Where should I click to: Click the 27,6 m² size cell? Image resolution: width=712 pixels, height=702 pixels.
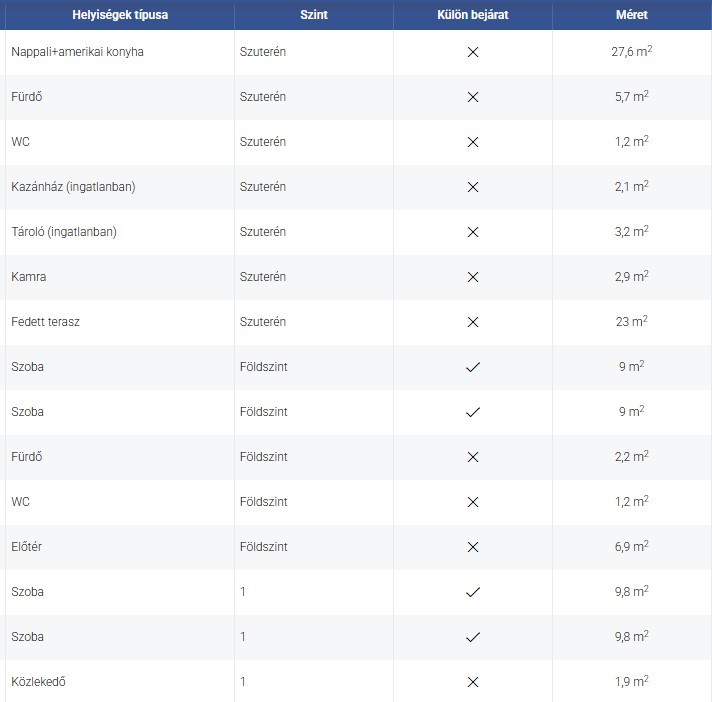pos(632,51)
